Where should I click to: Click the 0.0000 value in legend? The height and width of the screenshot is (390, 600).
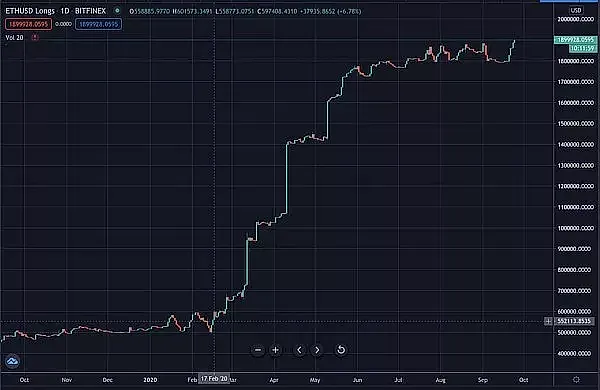tap(64, 24)
